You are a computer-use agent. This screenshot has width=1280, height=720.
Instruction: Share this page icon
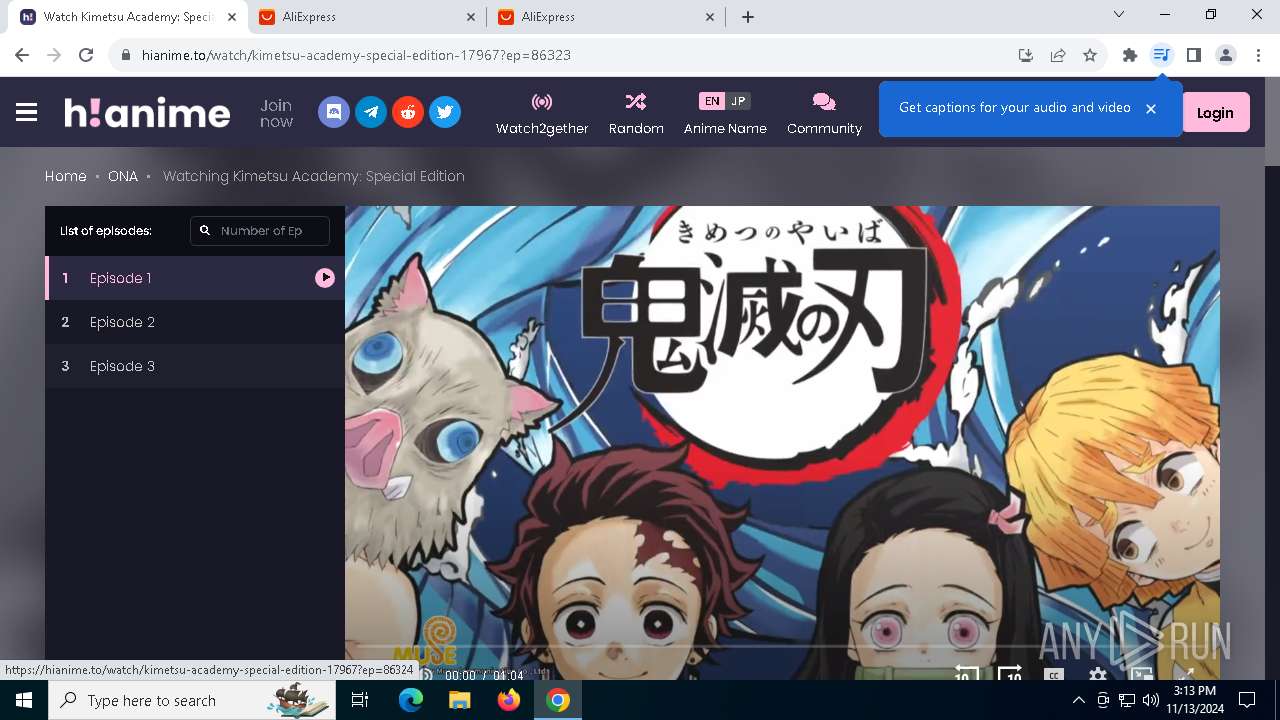point(1058,55)
